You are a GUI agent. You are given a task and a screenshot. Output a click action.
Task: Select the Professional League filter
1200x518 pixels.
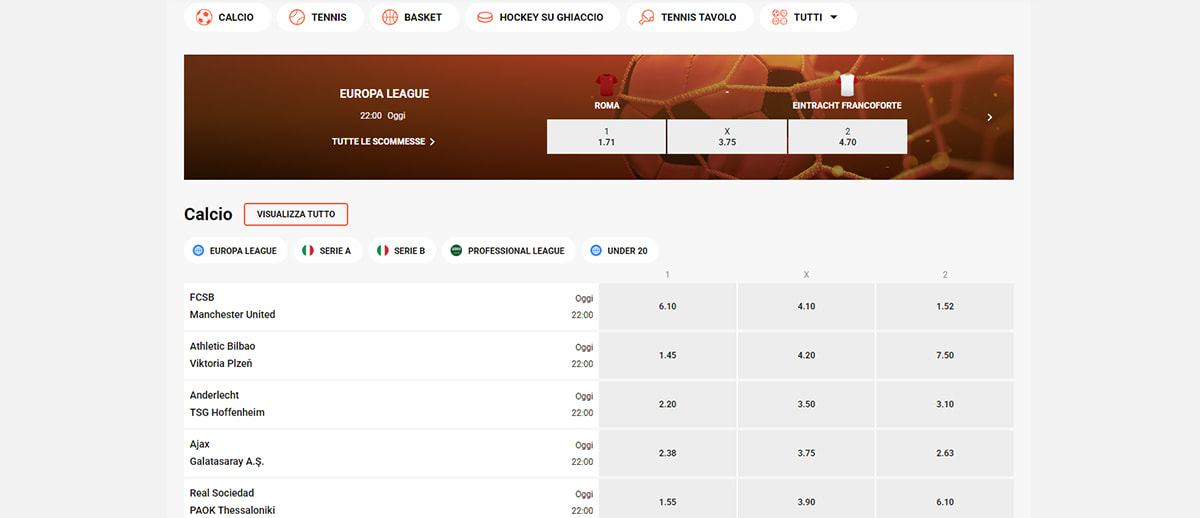click(x=508, y=251)
